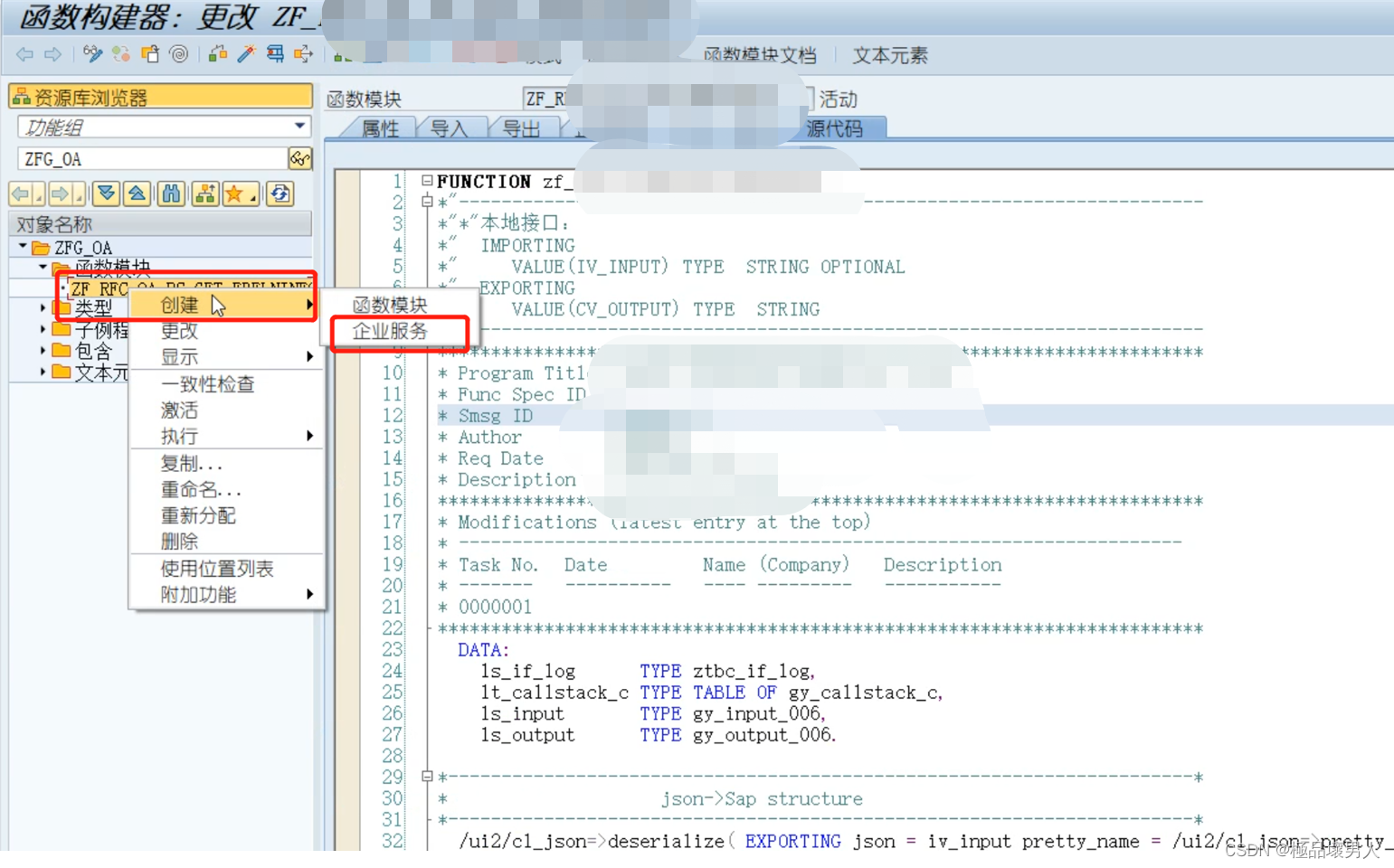Click the magic wand pattern icon in toolbar
The width and height of the screenshot is (1394, 868).
click(x=245, y=54)
